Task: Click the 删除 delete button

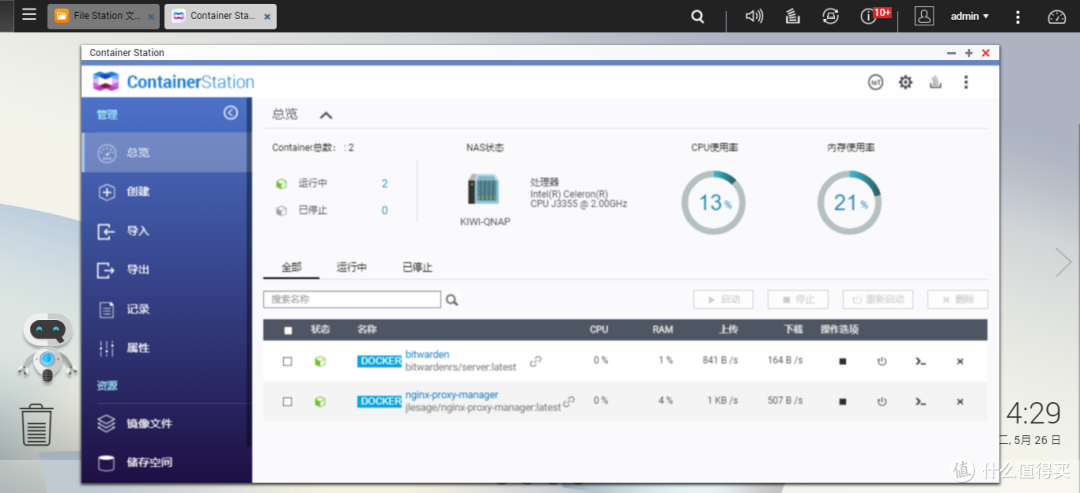Action: [x=957, y=300]
